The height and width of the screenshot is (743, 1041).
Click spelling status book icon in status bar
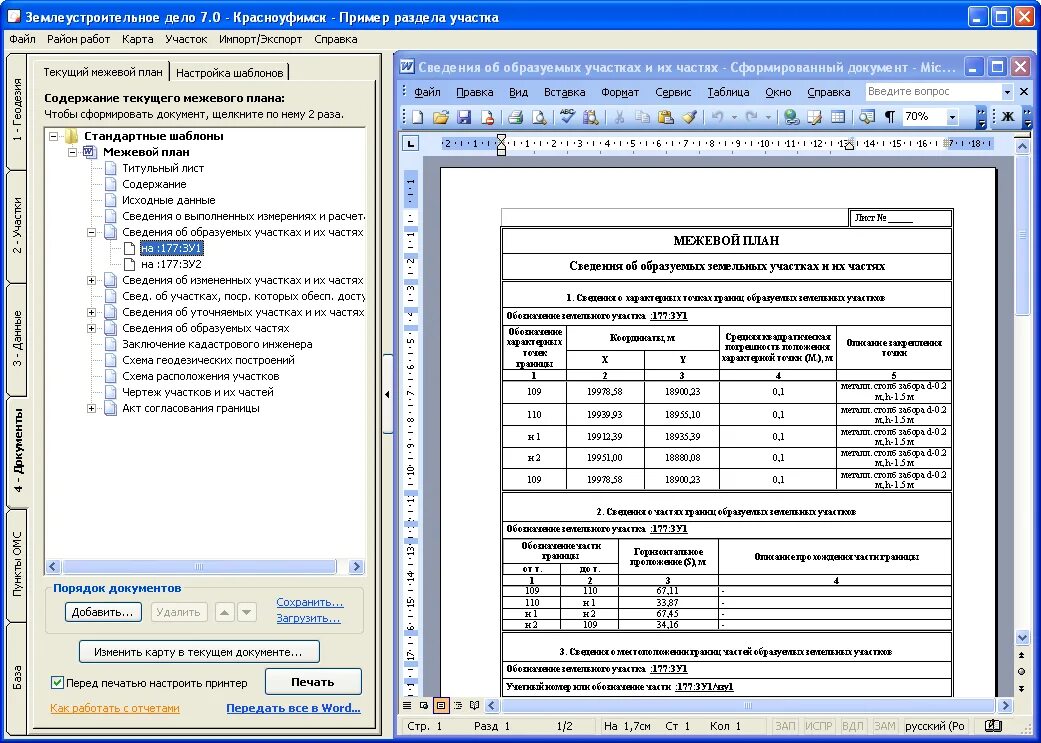[993, 726]
